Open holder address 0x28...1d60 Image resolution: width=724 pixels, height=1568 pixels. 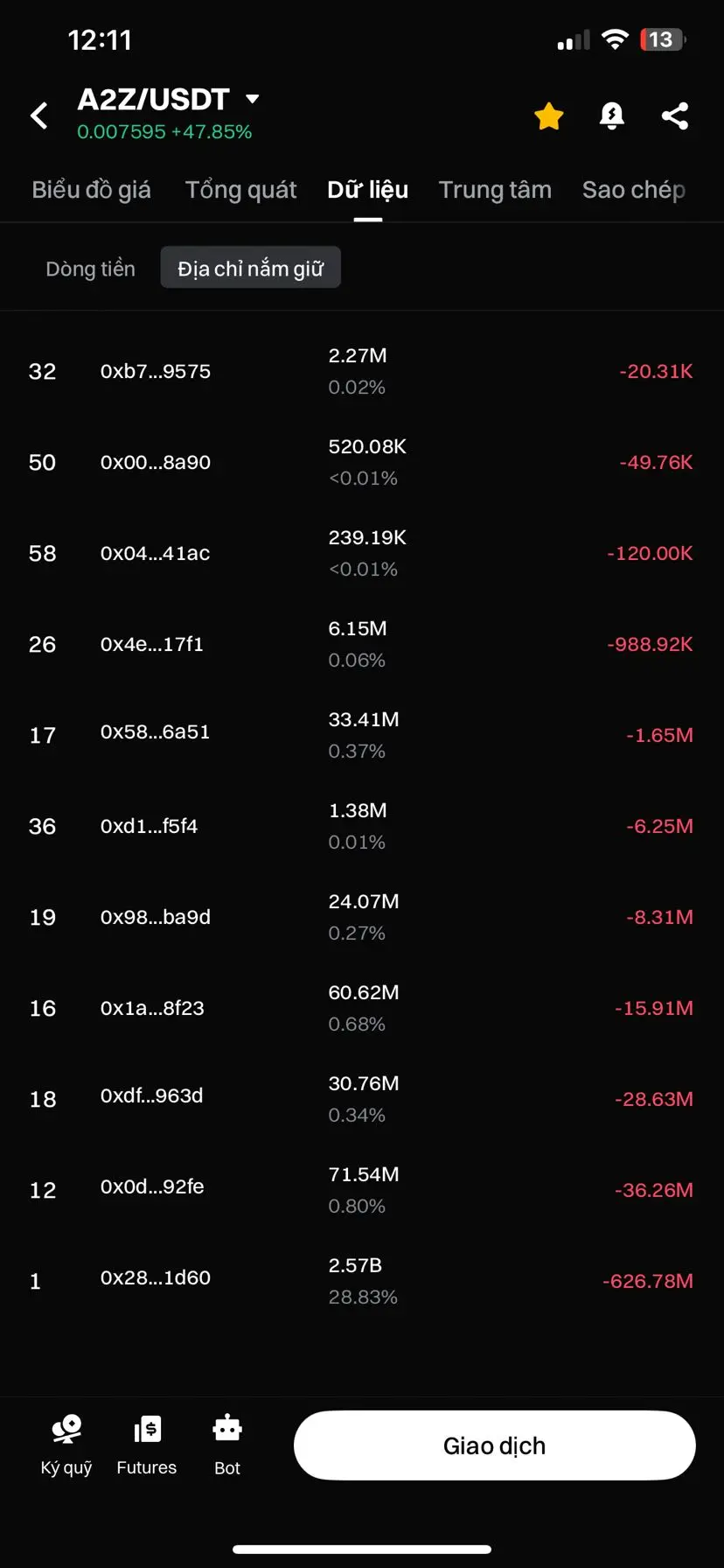pyautogui.click(x=156, y=1277)
